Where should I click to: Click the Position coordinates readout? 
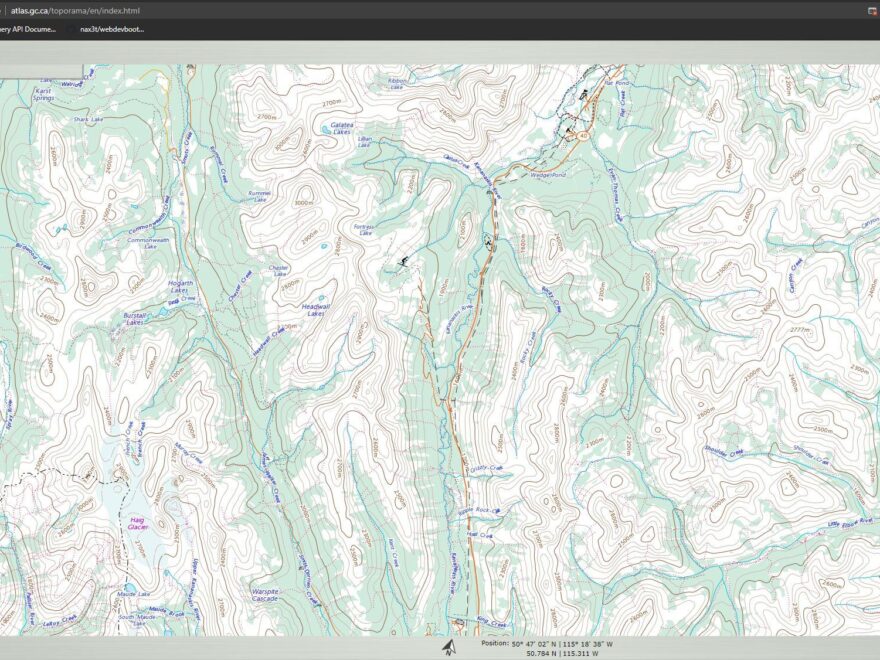(546, 648)
